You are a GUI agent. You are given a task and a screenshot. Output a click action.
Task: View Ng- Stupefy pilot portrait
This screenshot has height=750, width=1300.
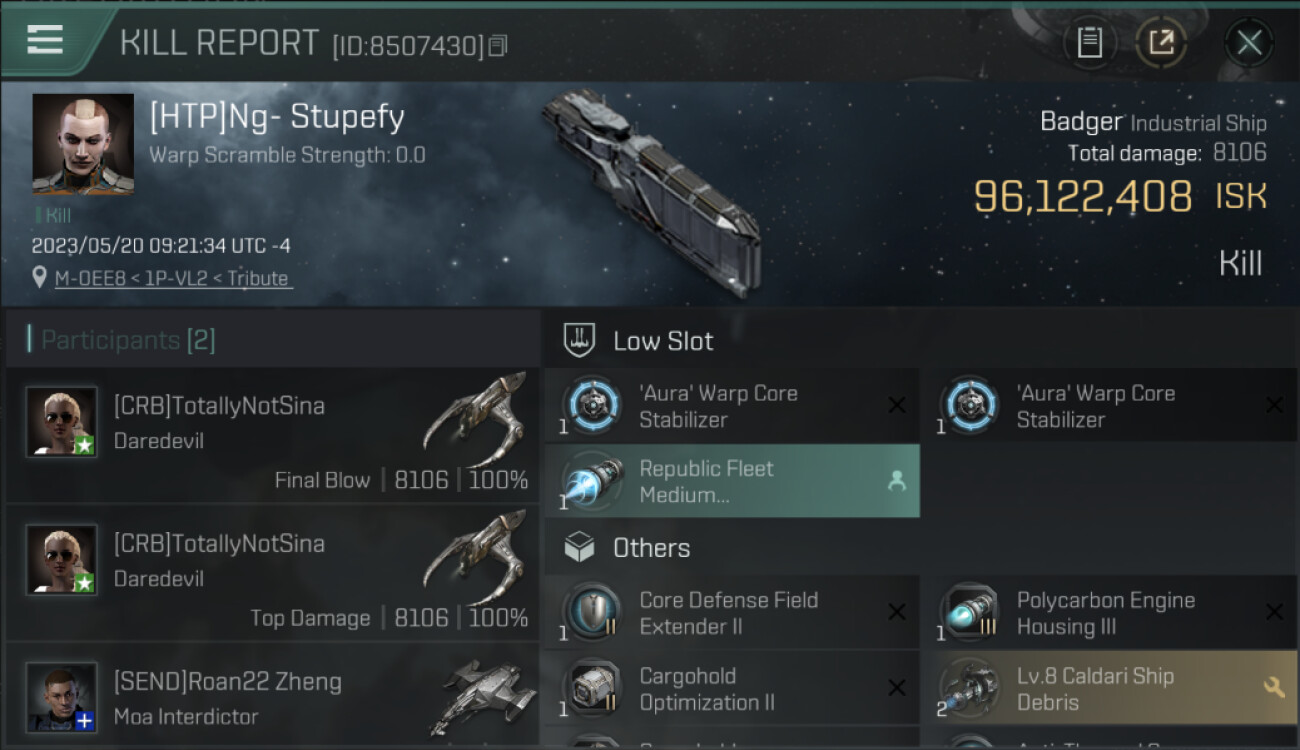(x=83, y=144)
